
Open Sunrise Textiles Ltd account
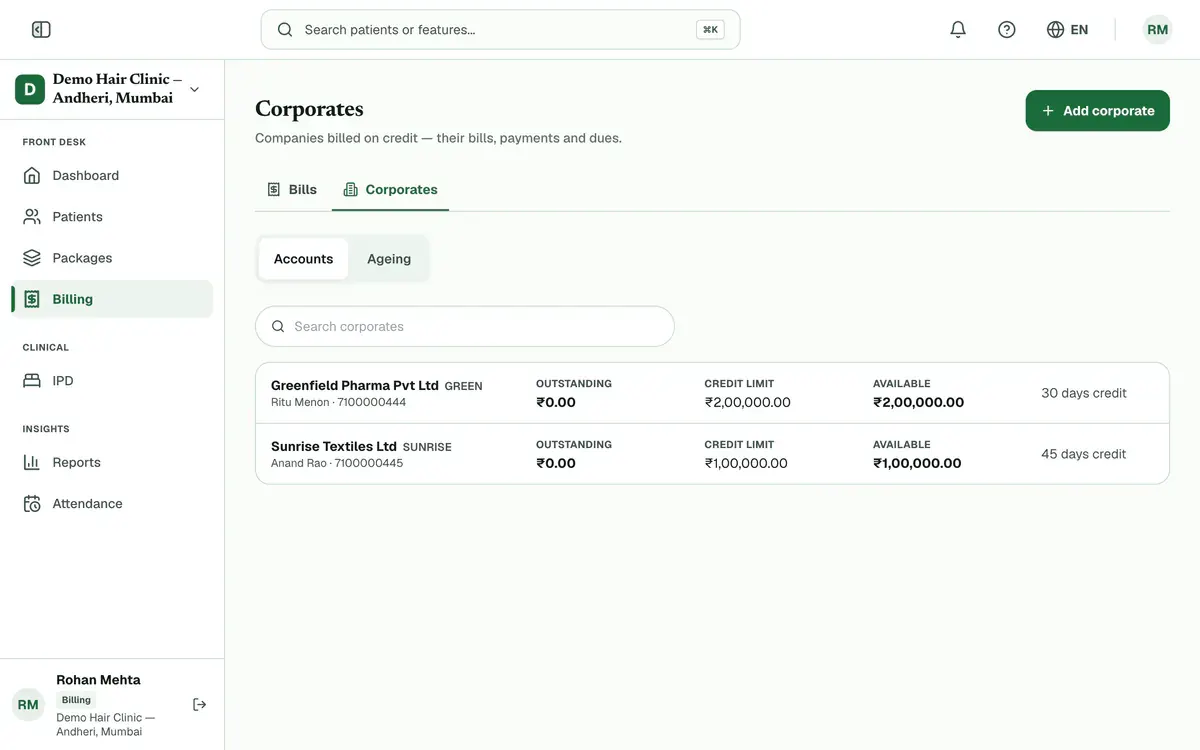pyautogui.click(x=712, y=454)
